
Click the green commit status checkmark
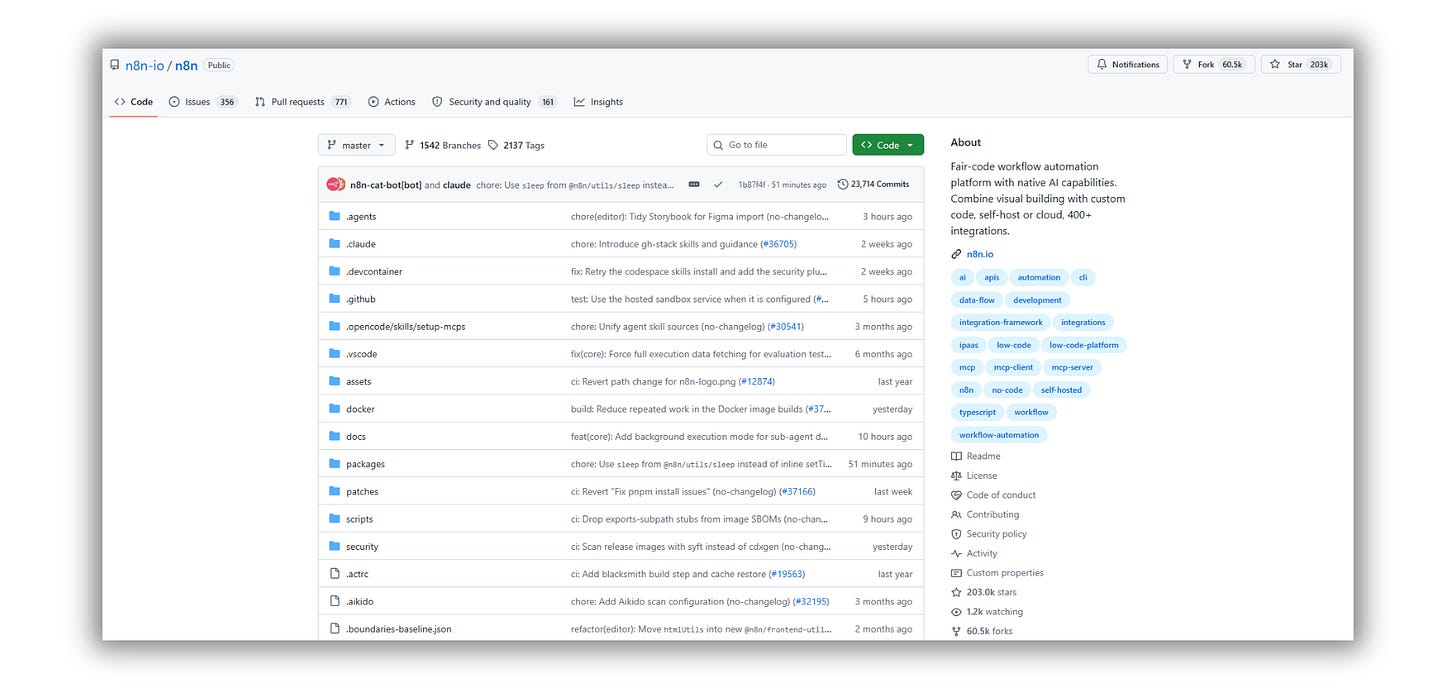(718, 185)
